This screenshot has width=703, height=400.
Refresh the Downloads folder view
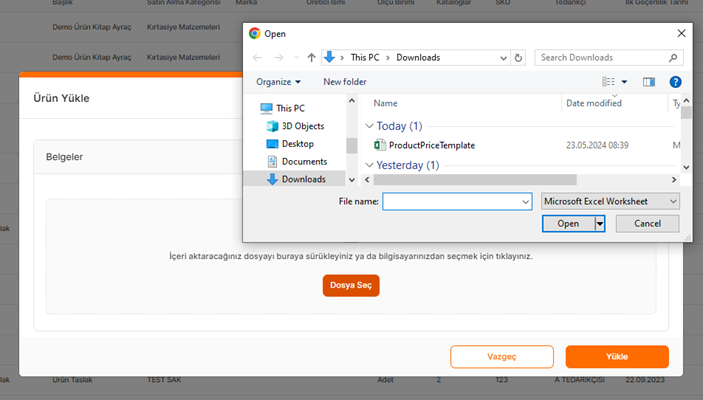coord(518,58)
